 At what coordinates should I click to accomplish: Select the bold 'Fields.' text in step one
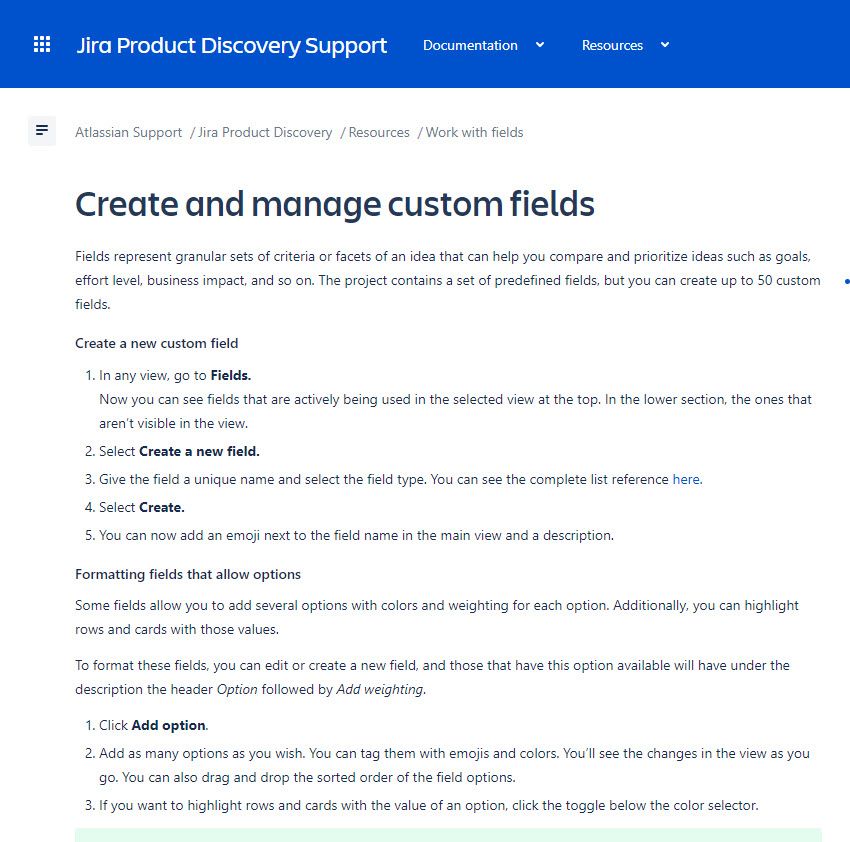point(231,375)
